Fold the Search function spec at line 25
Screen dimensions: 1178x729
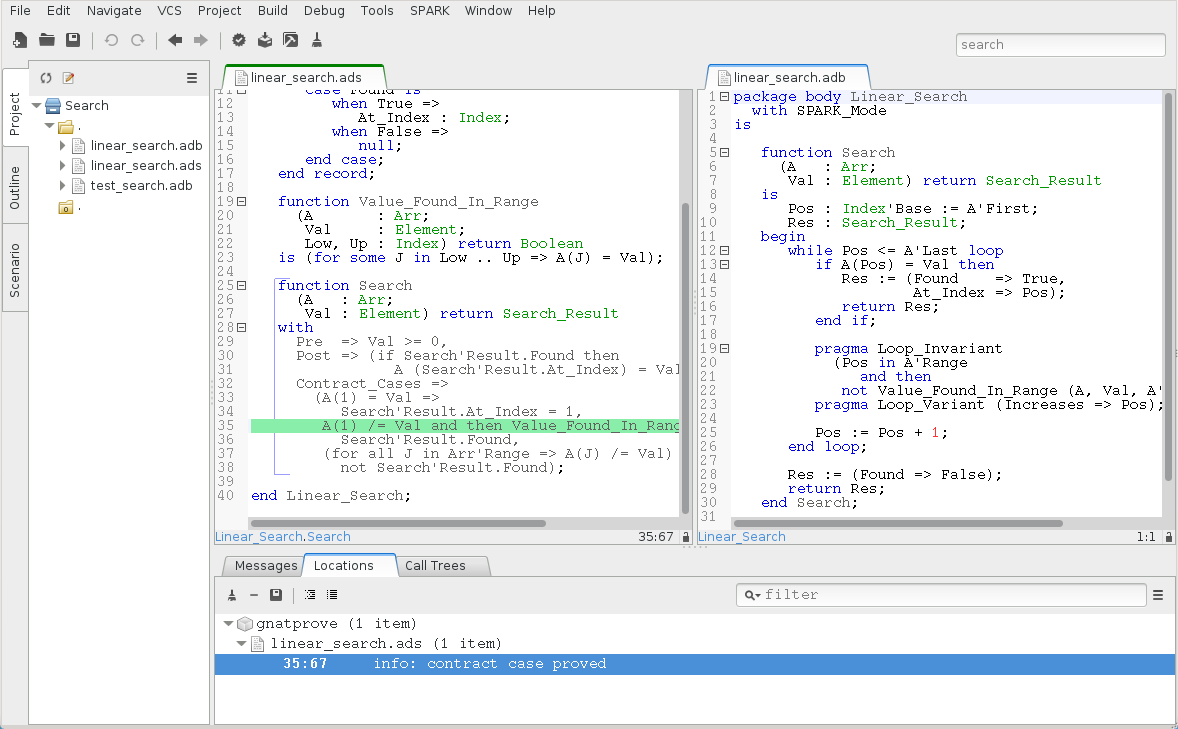click(x=242, y=286)
